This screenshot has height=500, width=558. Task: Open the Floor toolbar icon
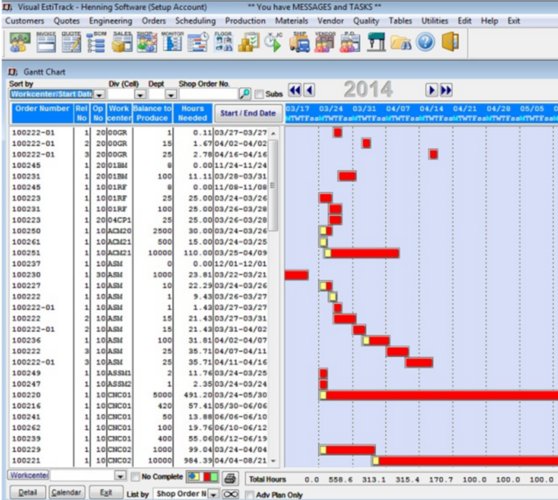[x=223, y=42]
